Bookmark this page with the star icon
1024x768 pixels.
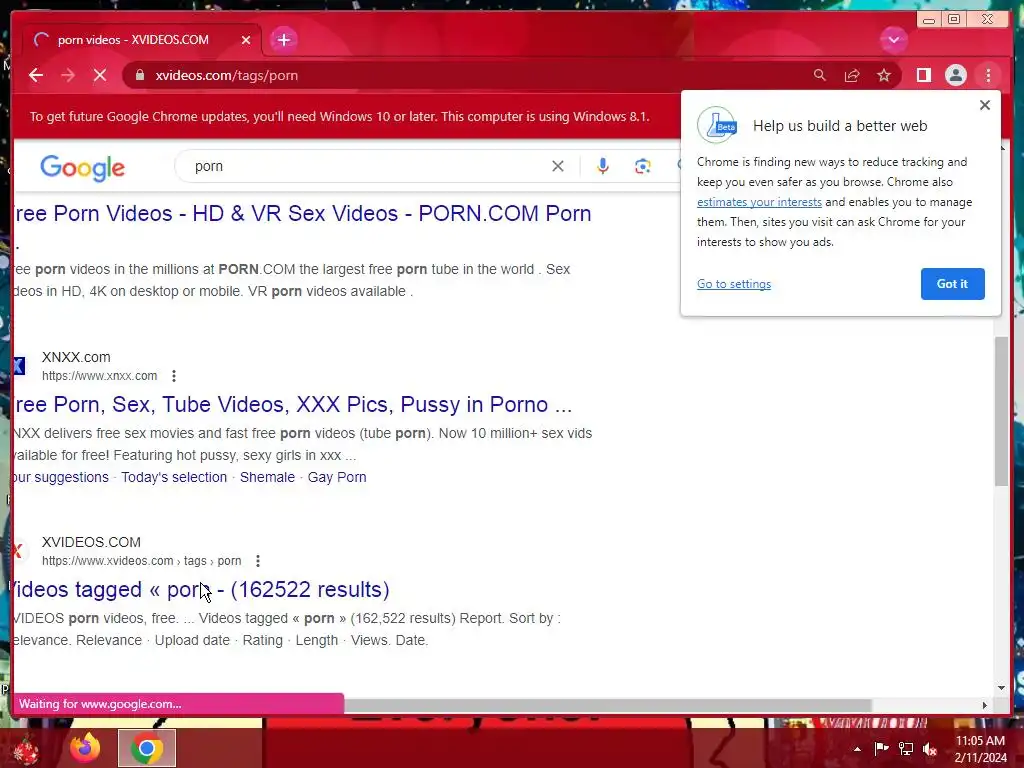[884, 75]
